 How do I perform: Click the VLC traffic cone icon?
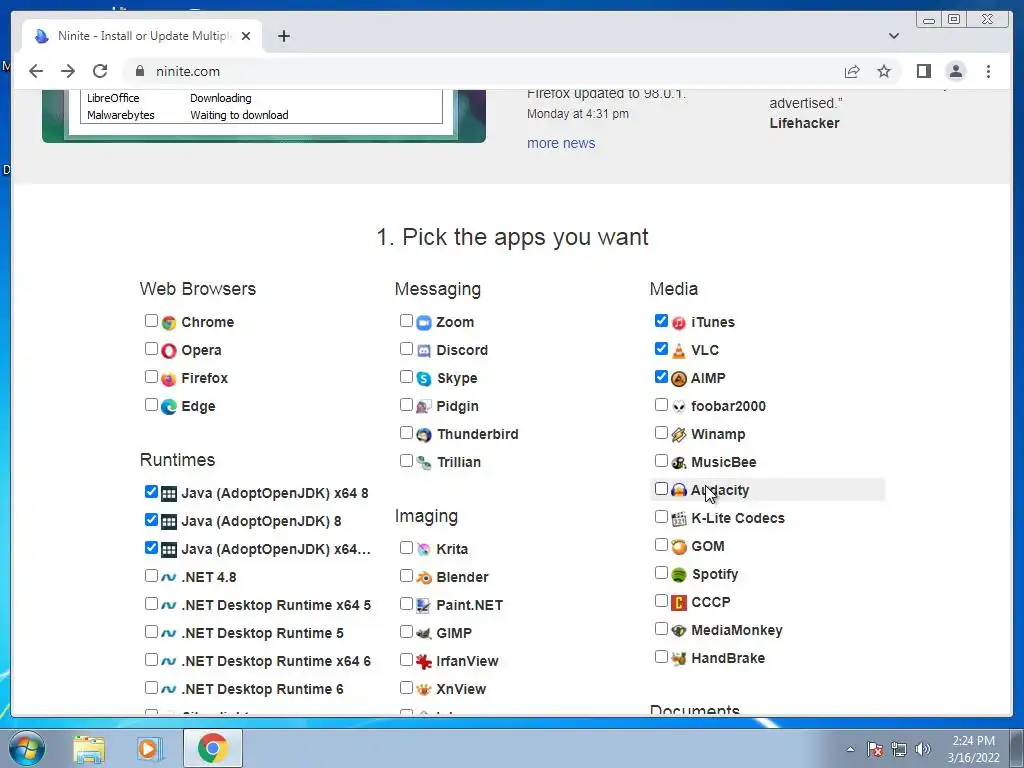679,351
